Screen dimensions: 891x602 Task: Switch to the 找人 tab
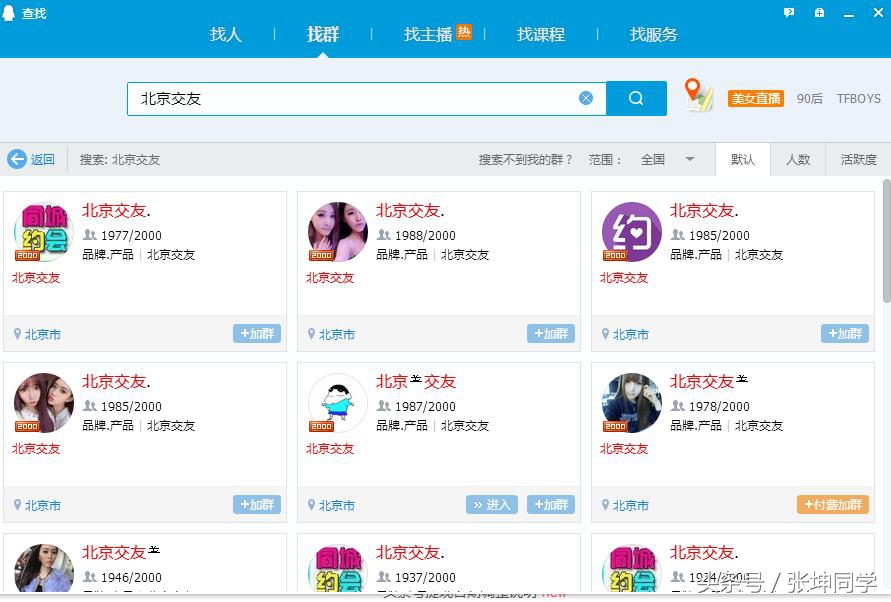point(225,34)
